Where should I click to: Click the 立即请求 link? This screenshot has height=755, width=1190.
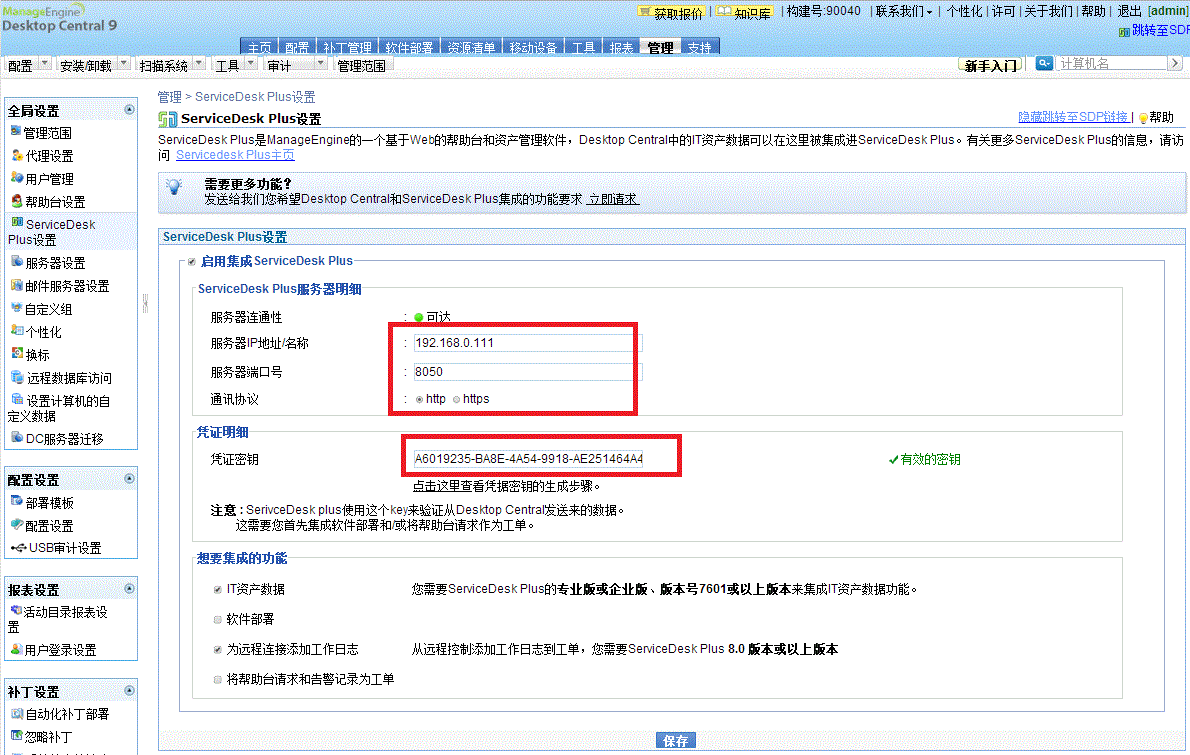pos(613,199)
